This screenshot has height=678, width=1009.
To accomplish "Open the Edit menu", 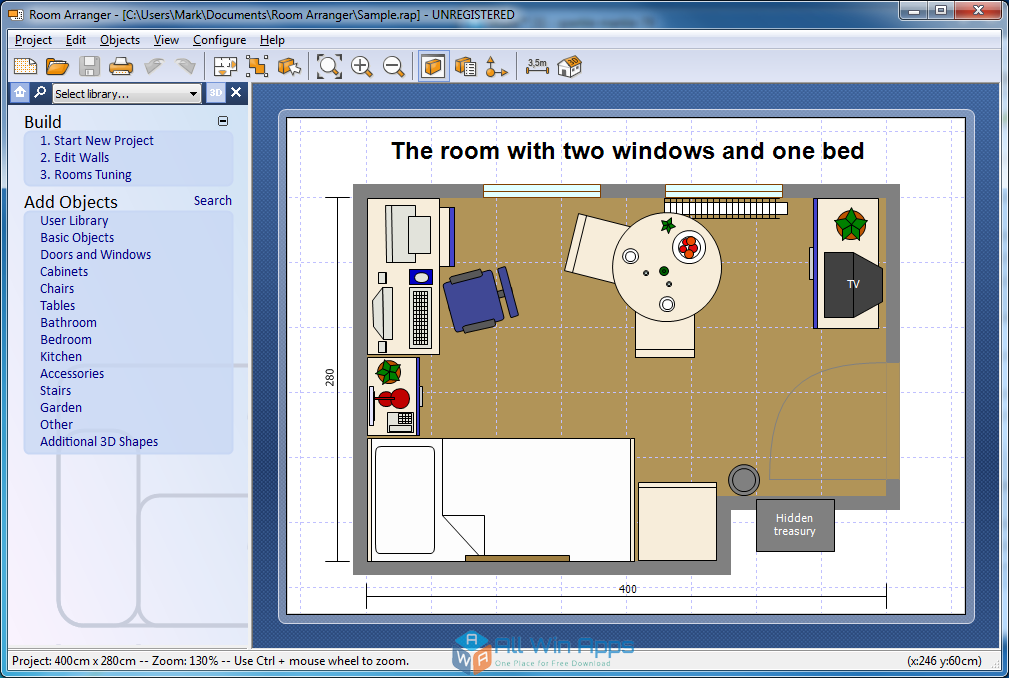I will (76, 40).
